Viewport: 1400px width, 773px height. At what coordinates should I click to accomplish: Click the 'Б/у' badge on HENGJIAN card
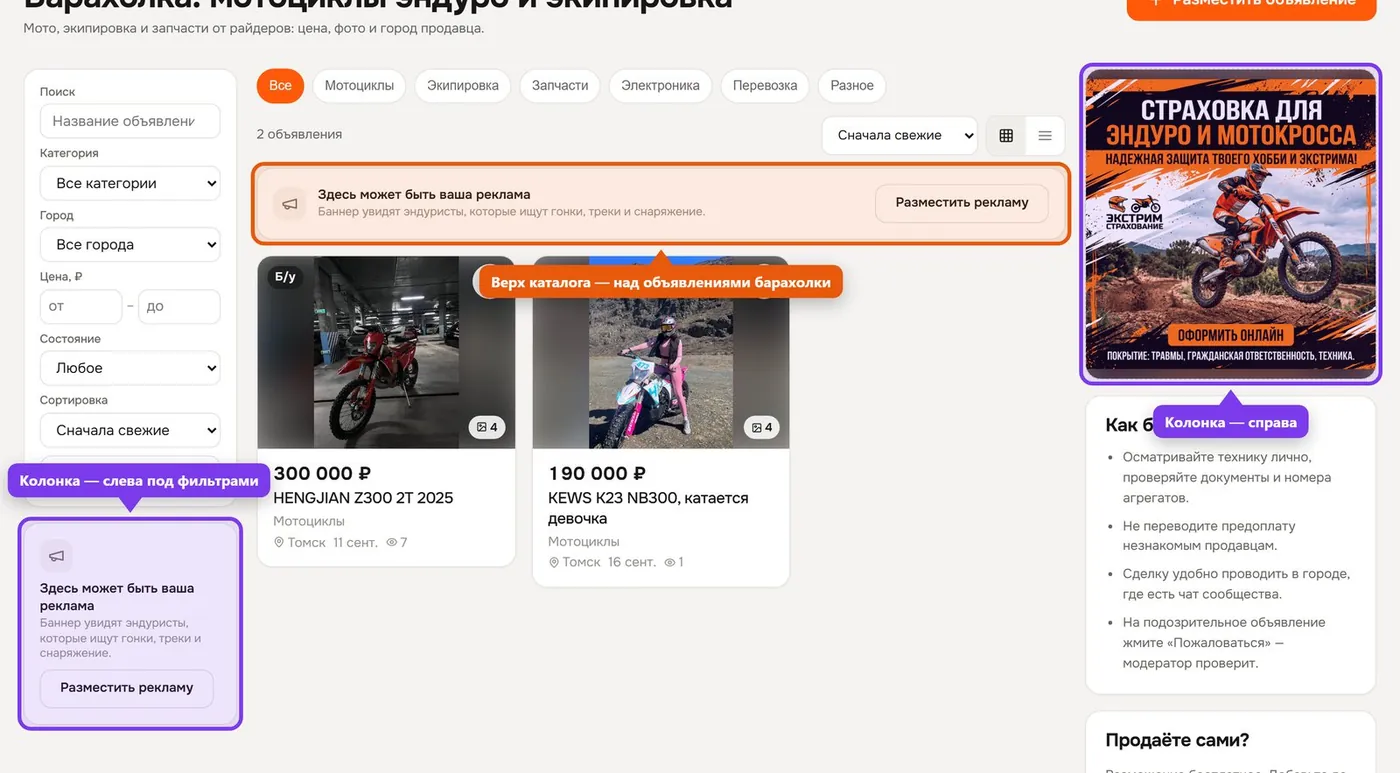coord(286,277)
